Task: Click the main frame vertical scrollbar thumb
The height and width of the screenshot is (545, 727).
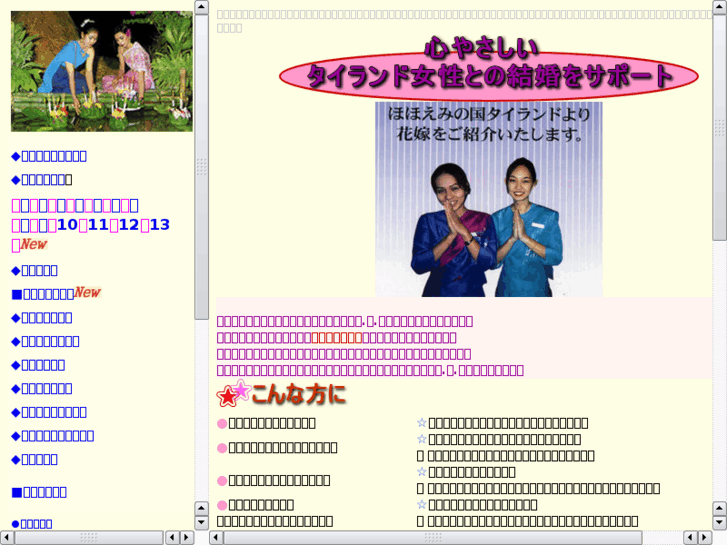Action: click(x=719, y=128)
